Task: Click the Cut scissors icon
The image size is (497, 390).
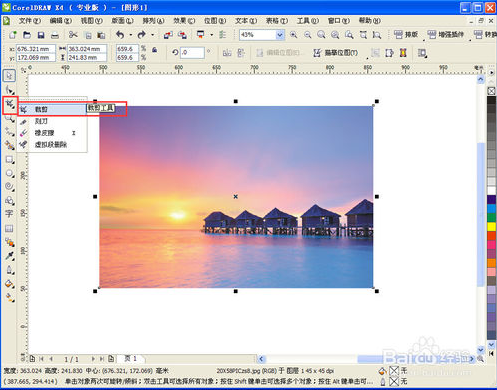Action: 73,35
